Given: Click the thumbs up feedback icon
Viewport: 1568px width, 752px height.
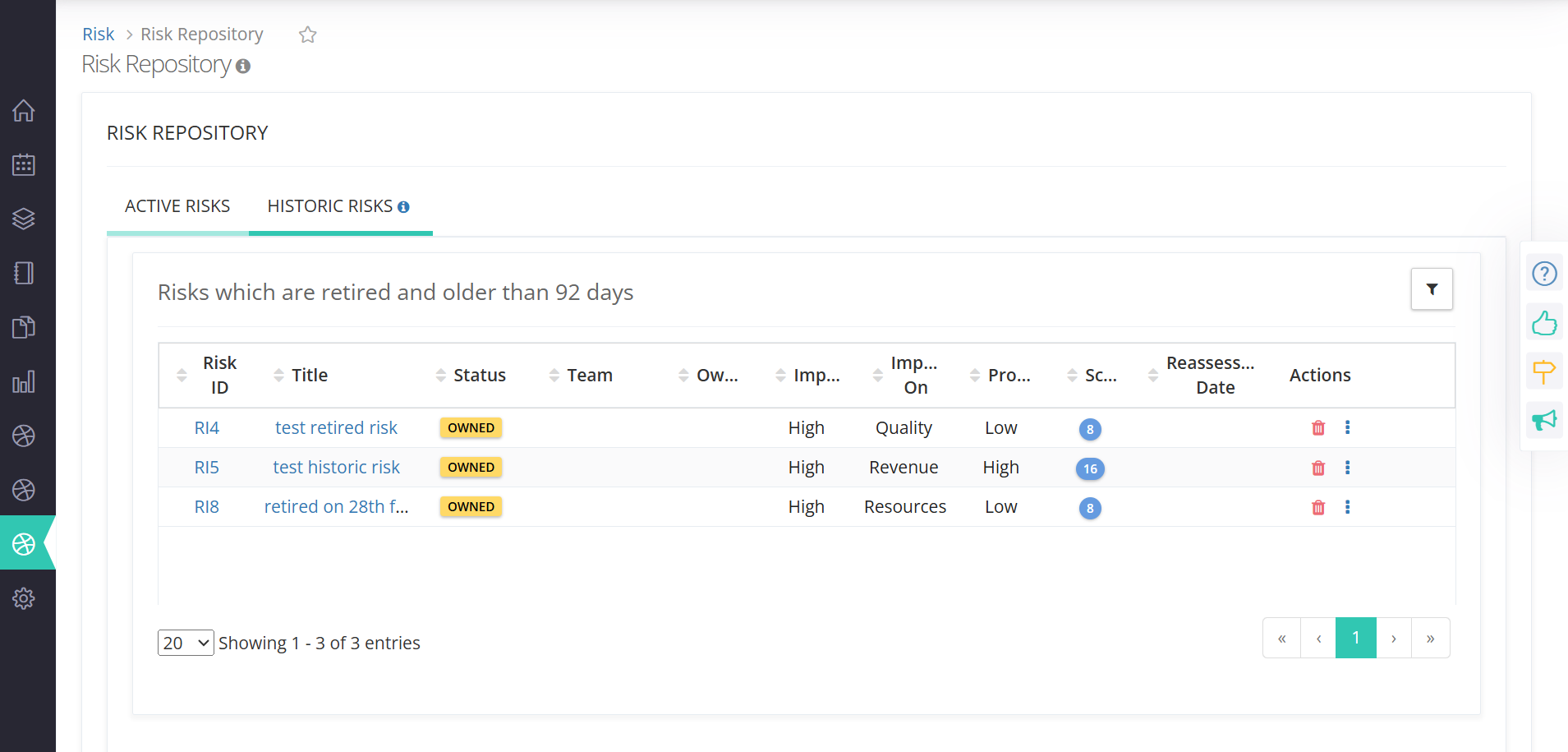Looking at the screenshot, I should tap(1544, 323).
